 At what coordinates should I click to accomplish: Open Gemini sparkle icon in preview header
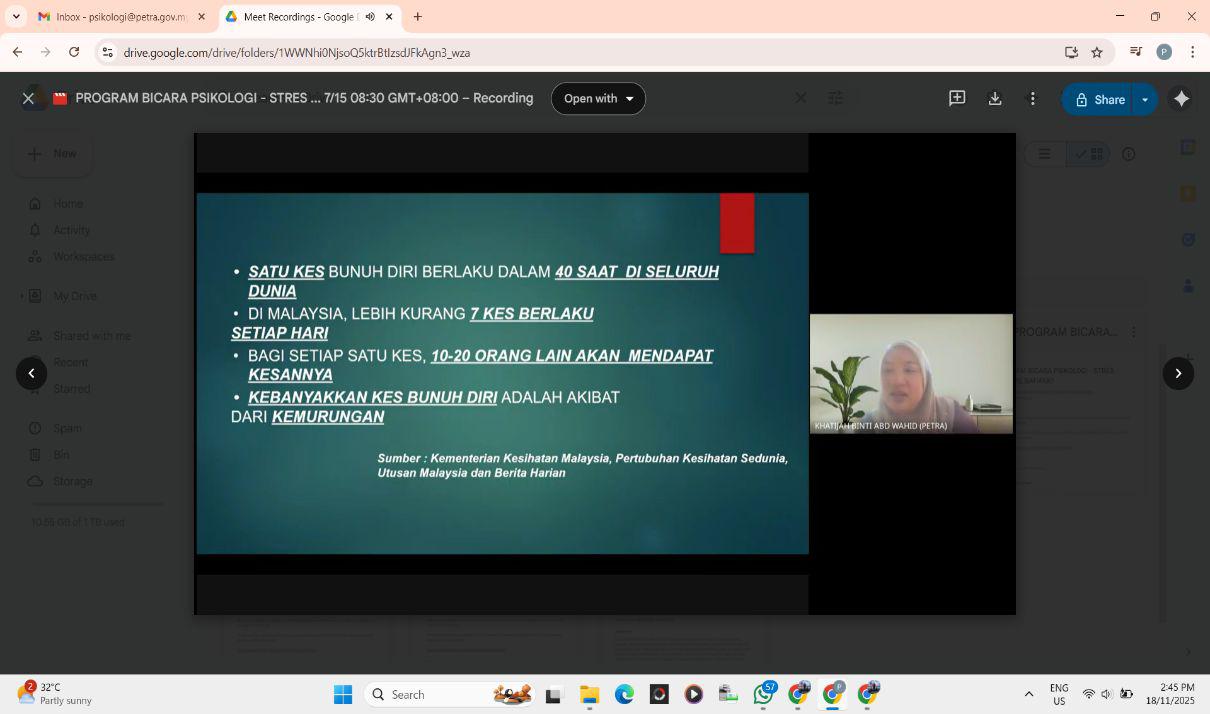(x=1181, y=98)
